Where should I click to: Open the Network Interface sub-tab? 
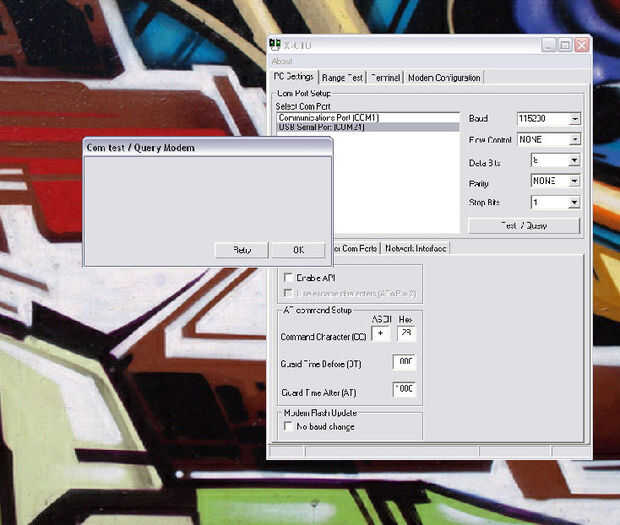click(x=415, y=249)
